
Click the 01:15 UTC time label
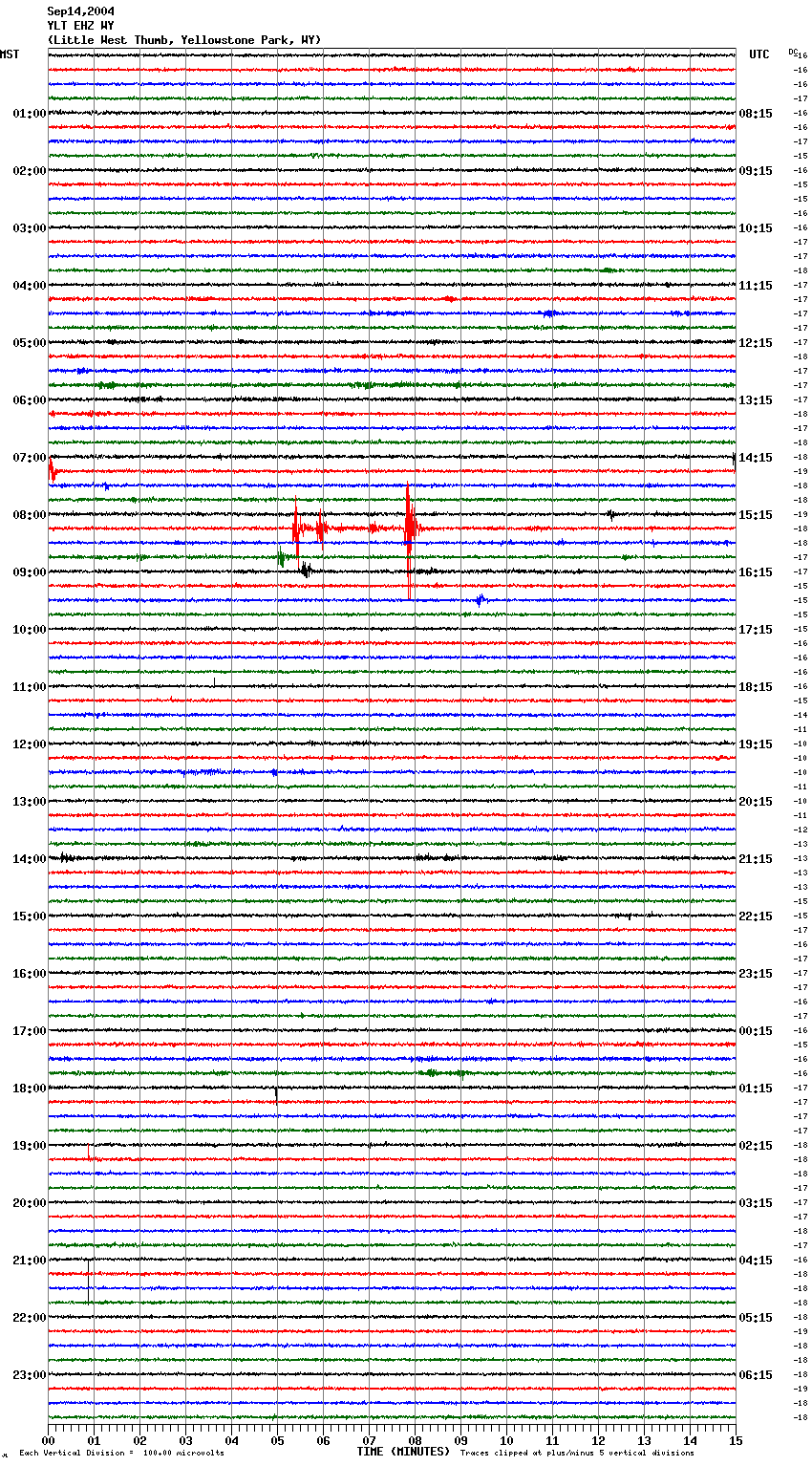point(756,1089)
